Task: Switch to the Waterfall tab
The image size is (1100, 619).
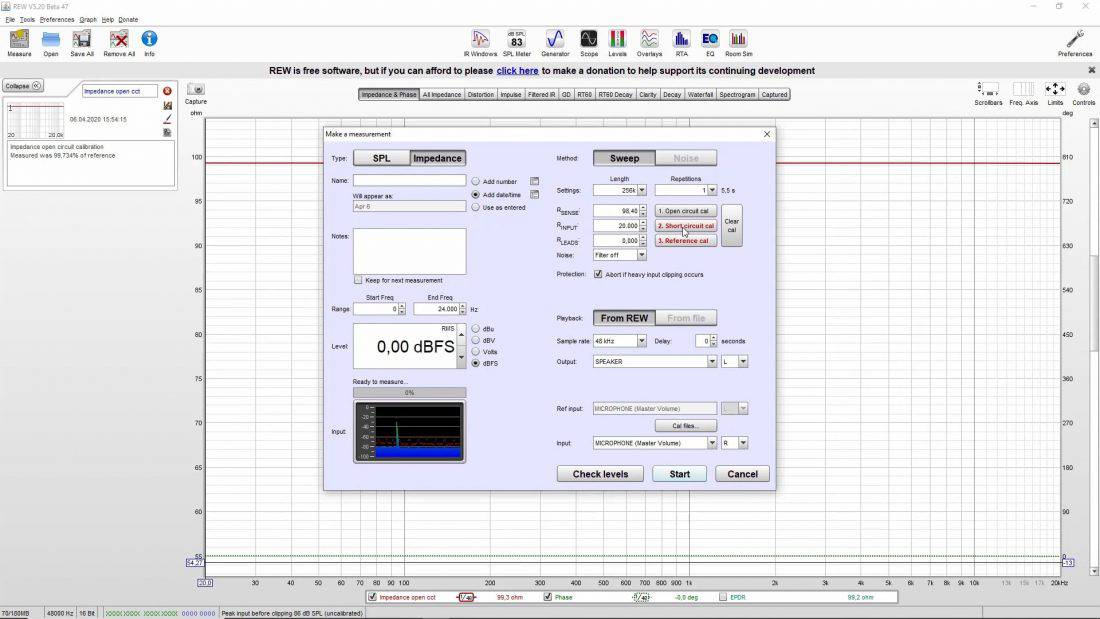Action: 699,93
